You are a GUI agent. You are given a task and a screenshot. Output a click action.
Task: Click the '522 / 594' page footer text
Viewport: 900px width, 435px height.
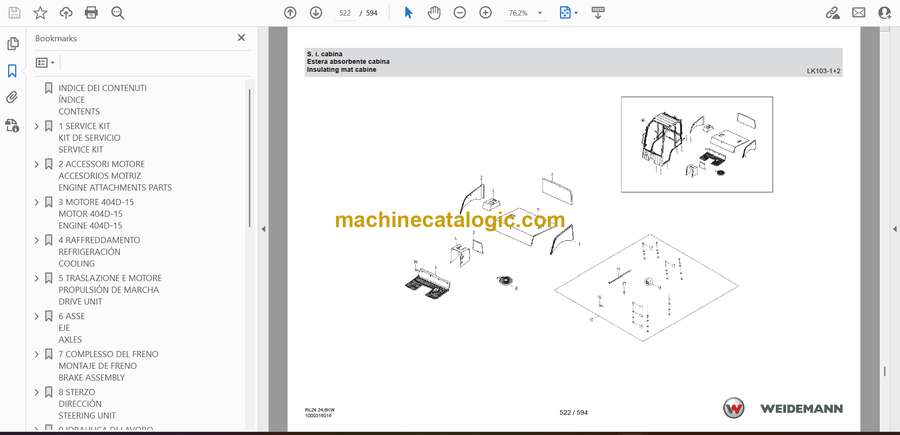pos(573,412)
